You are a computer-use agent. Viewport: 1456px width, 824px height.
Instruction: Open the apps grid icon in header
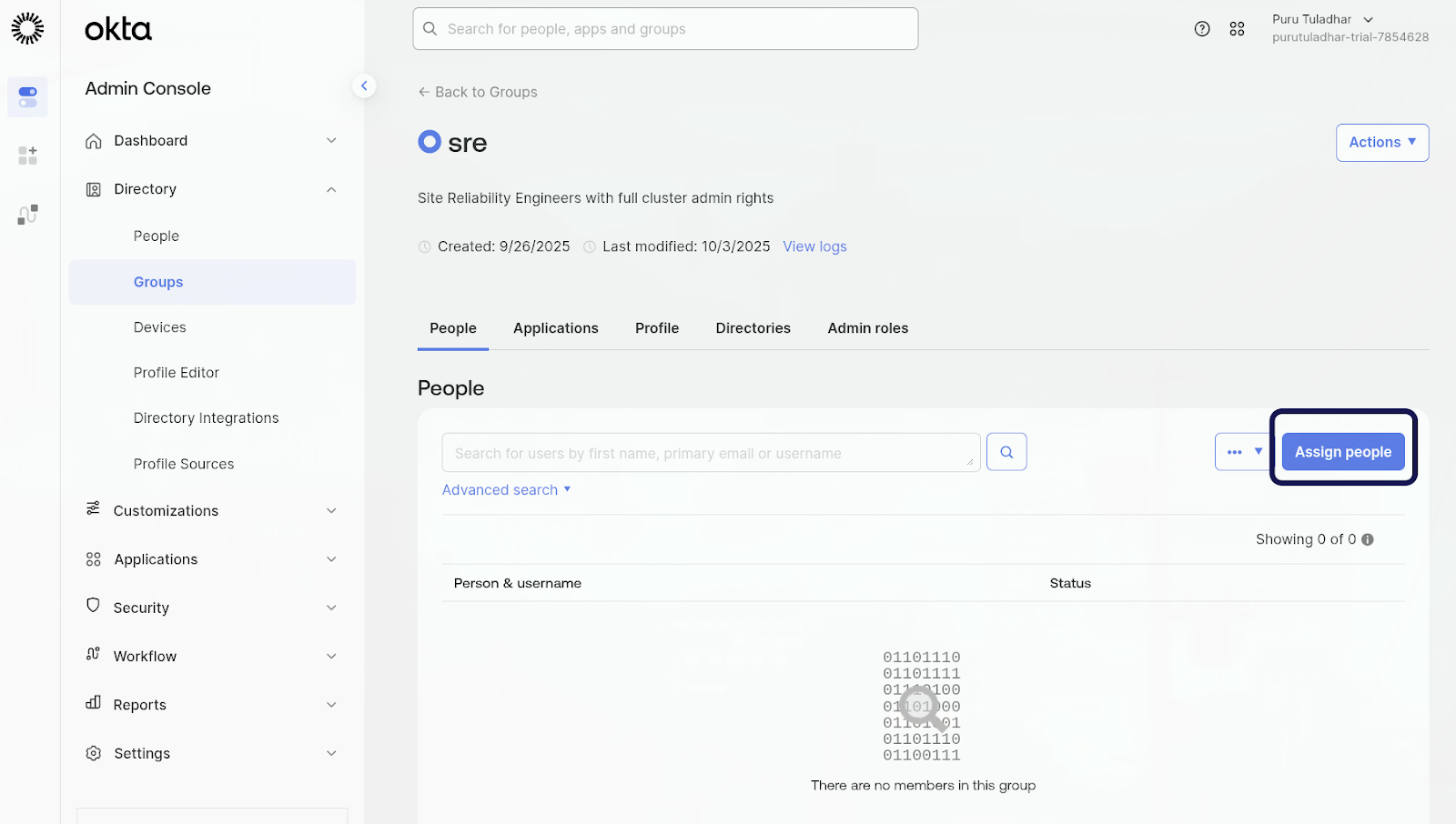point(1237,29)
